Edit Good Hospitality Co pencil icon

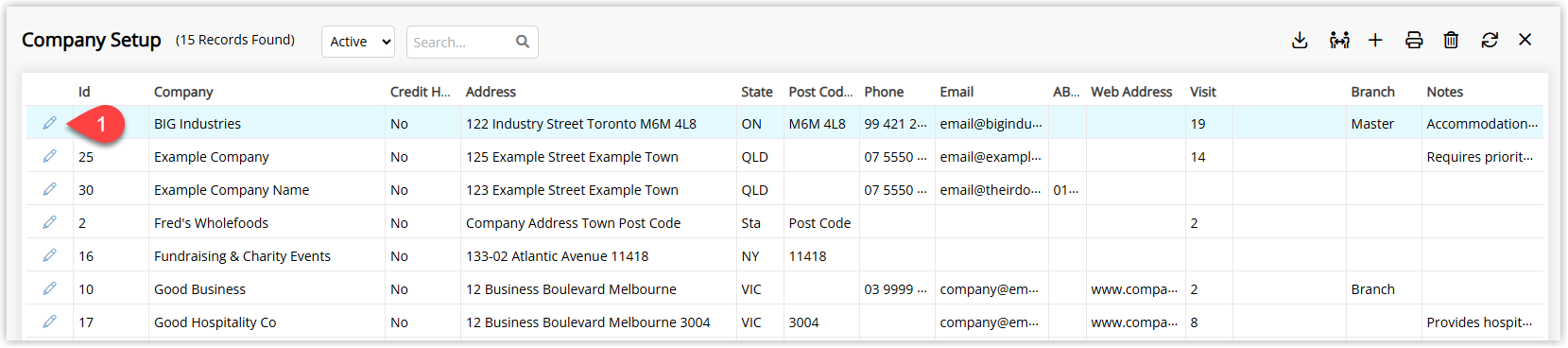(x=49, y=322)
